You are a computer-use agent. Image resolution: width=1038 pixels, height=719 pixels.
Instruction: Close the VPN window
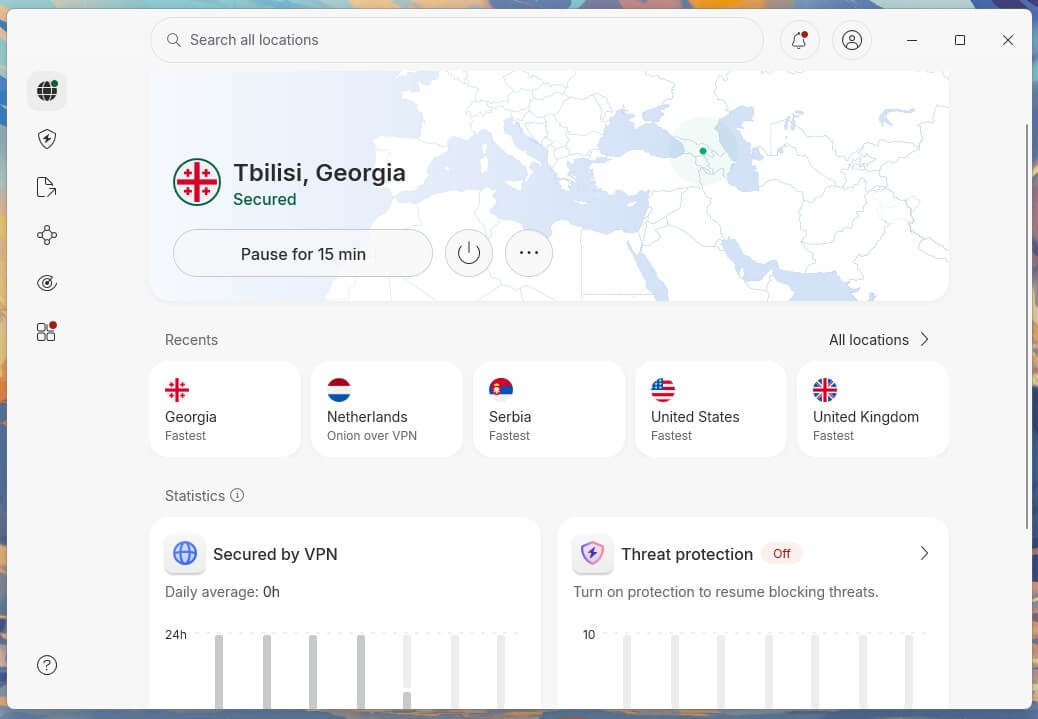(x=1008, y=40)
